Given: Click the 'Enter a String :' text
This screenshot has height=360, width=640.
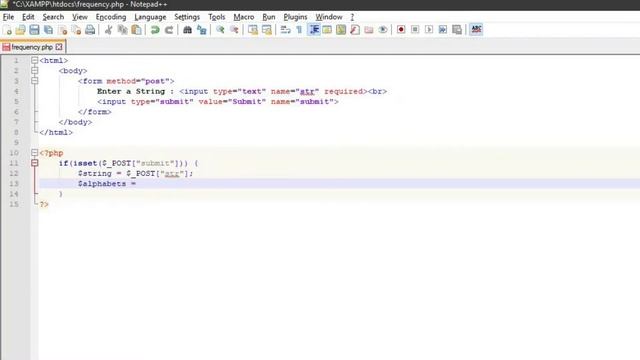Looking at the screenshot, I should [x=135, y=91].
